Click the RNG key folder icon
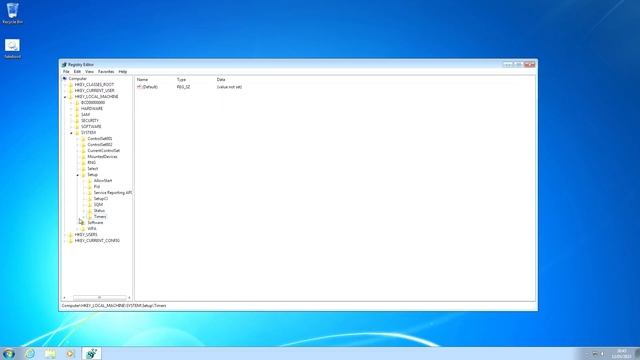The image size is (640, 360). (x=84, y=162)
